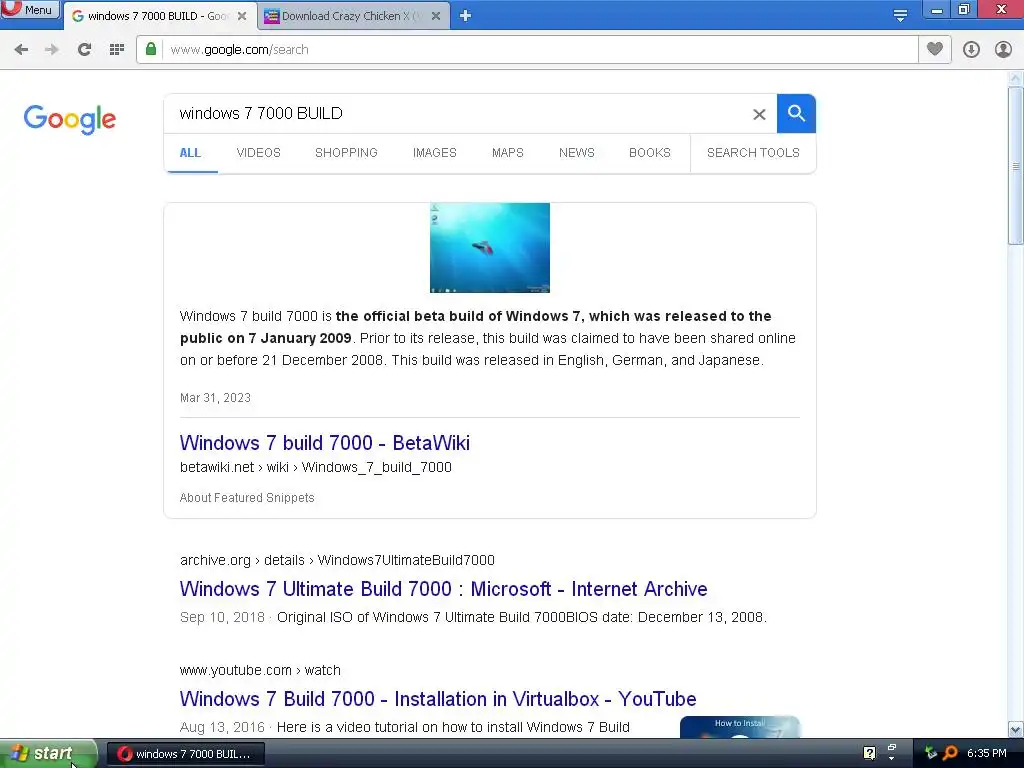Click the Google logo
This screenshot has width=1024, height=768.
70,119
